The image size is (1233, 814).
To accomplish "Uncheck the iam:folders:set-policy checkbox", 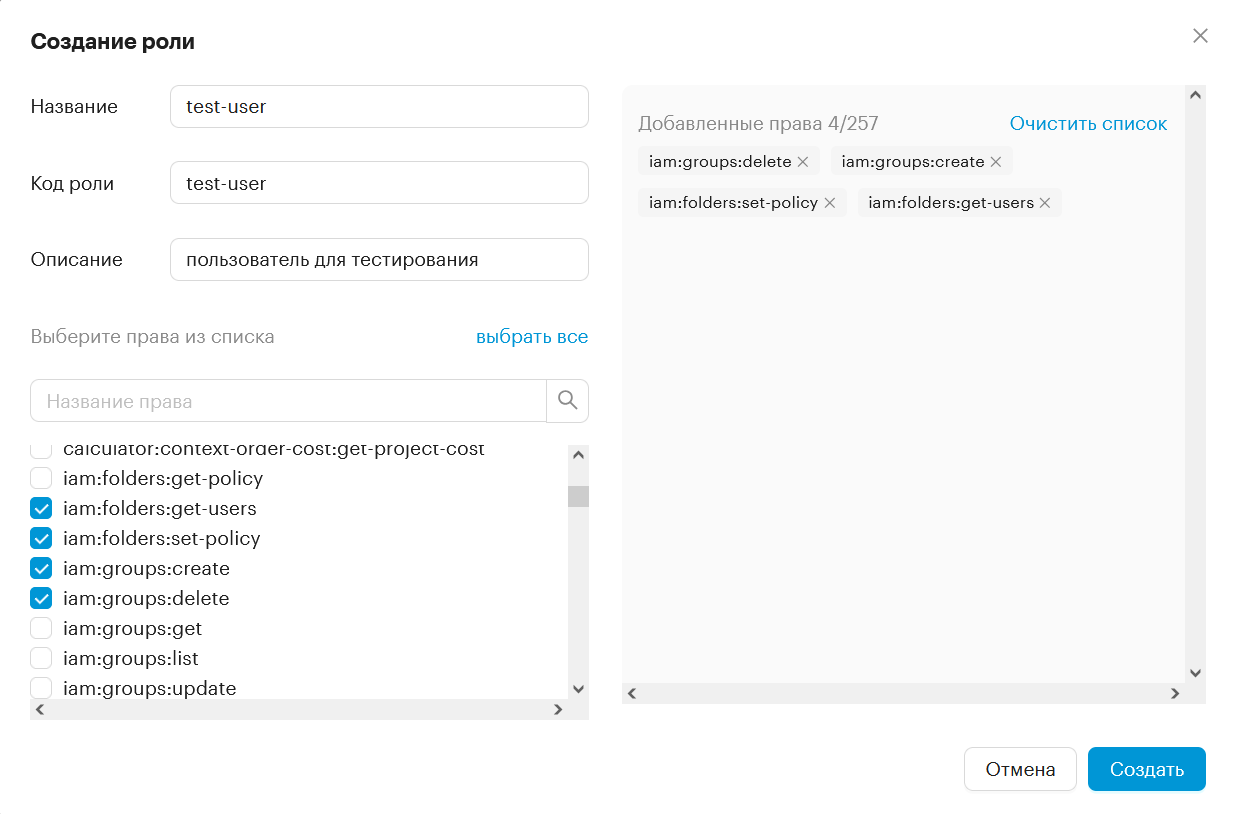I will [41, 538].
